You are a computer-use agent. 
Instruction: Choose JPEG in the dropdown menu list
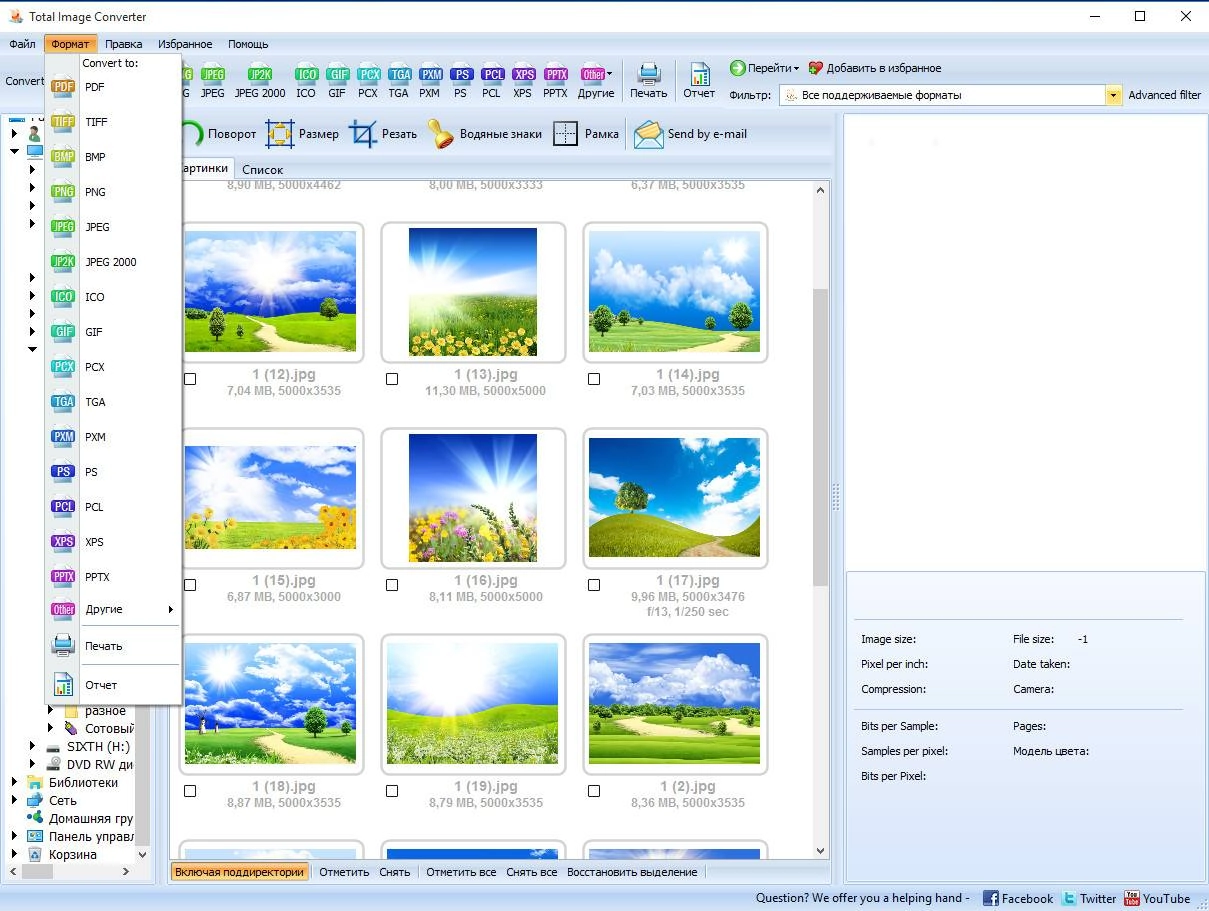click(x=112, y=227)
